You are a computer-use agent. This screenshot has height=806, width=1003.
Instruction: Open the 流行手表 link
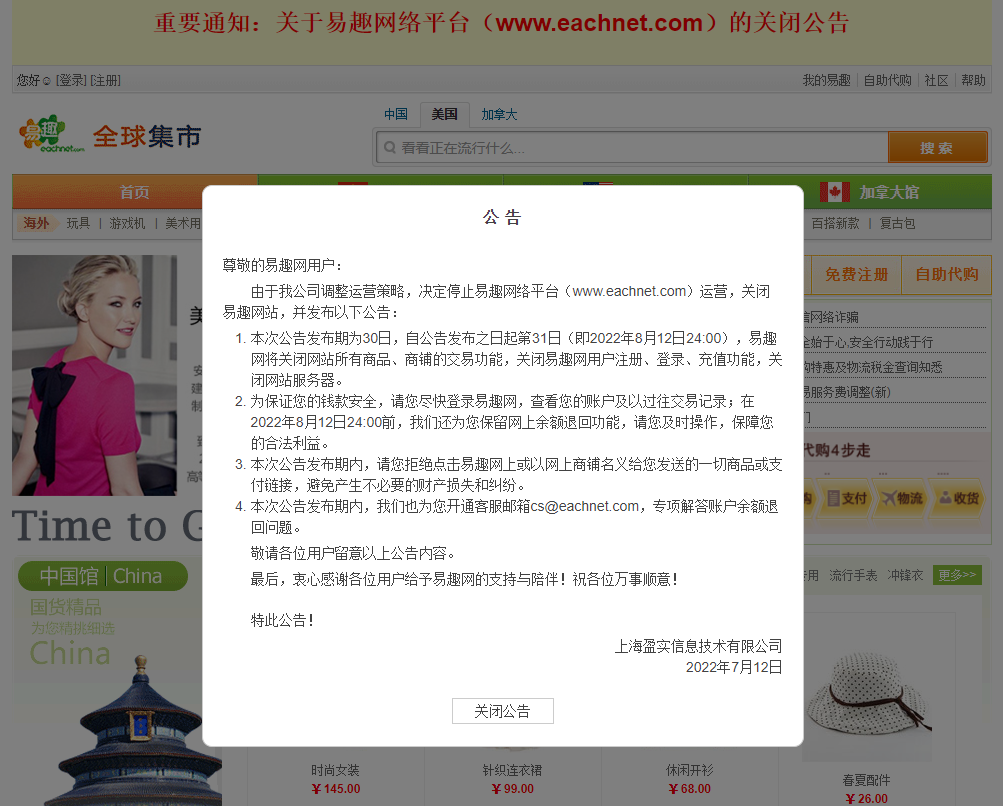click(x=853, y=575)
